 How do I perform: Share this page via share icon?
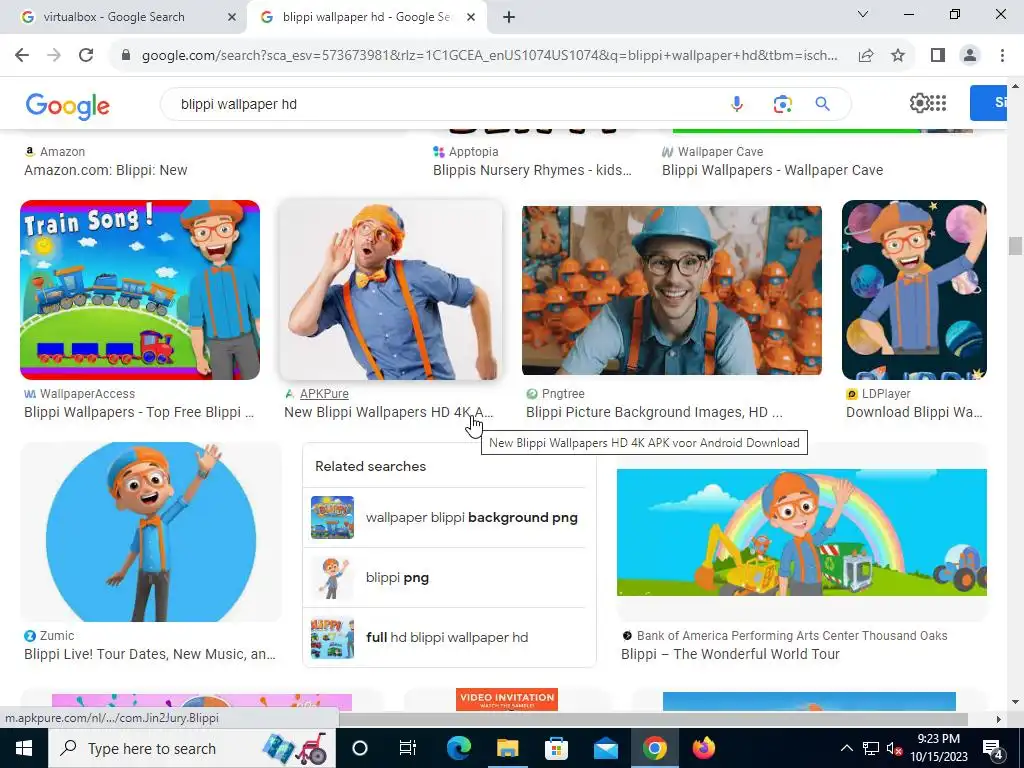[866, 56]
